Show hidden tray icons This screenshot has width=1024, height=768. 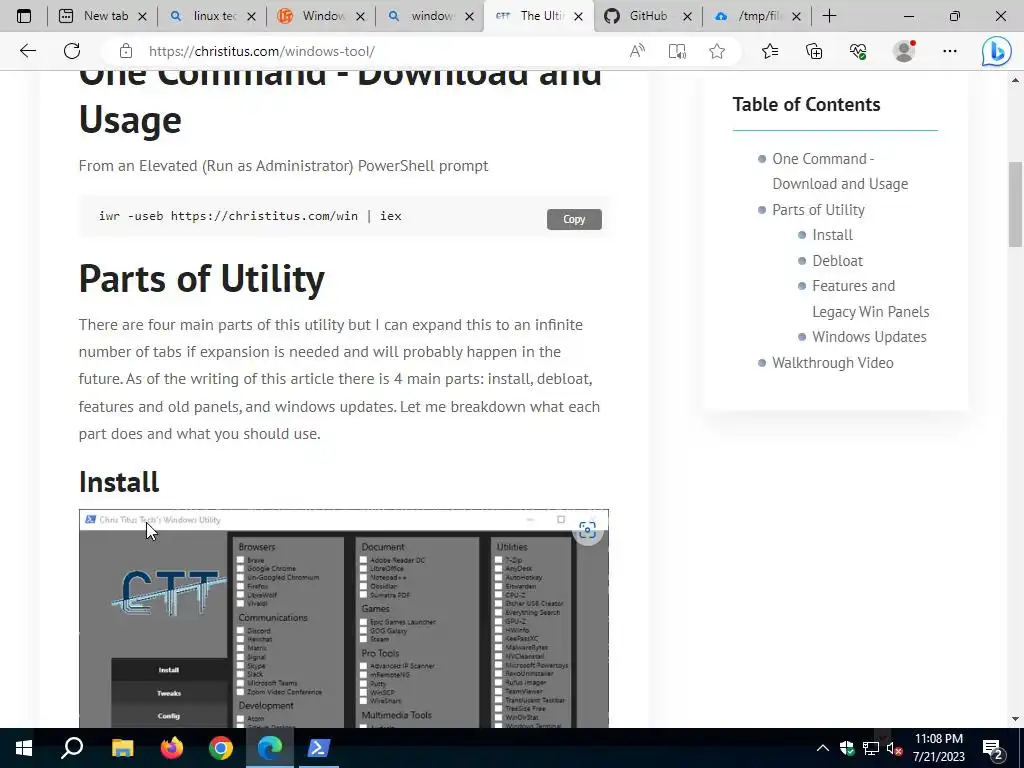[x=823, y=748]
